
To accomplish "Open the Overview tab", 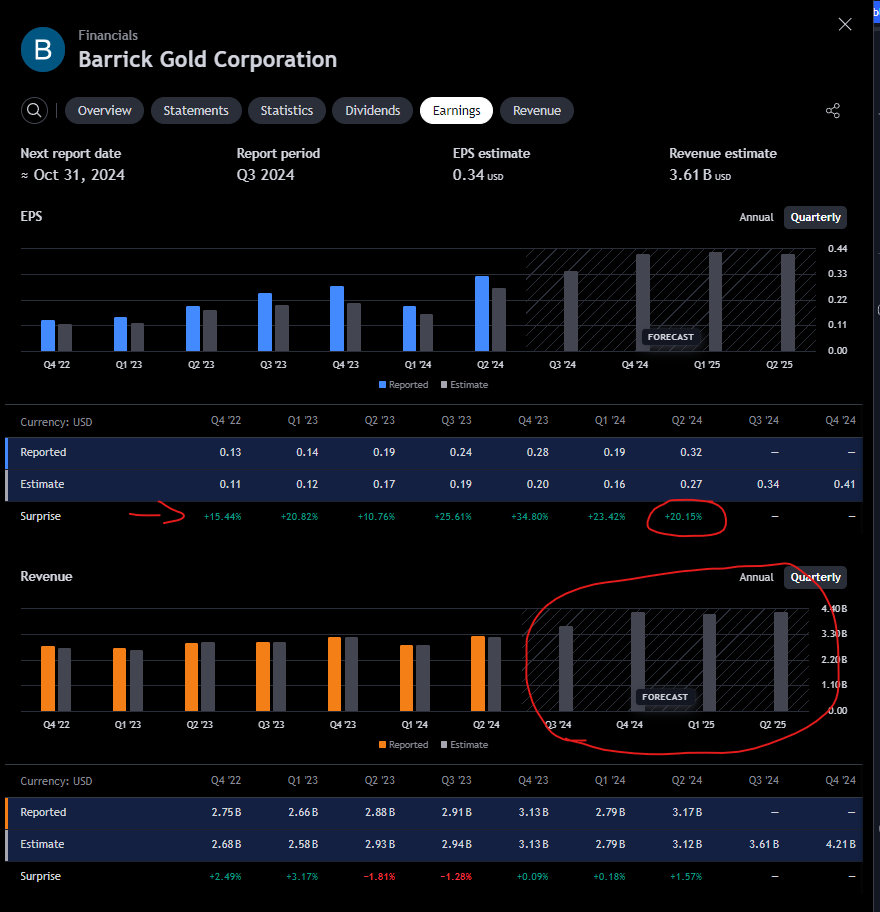I will pos(105,111).
